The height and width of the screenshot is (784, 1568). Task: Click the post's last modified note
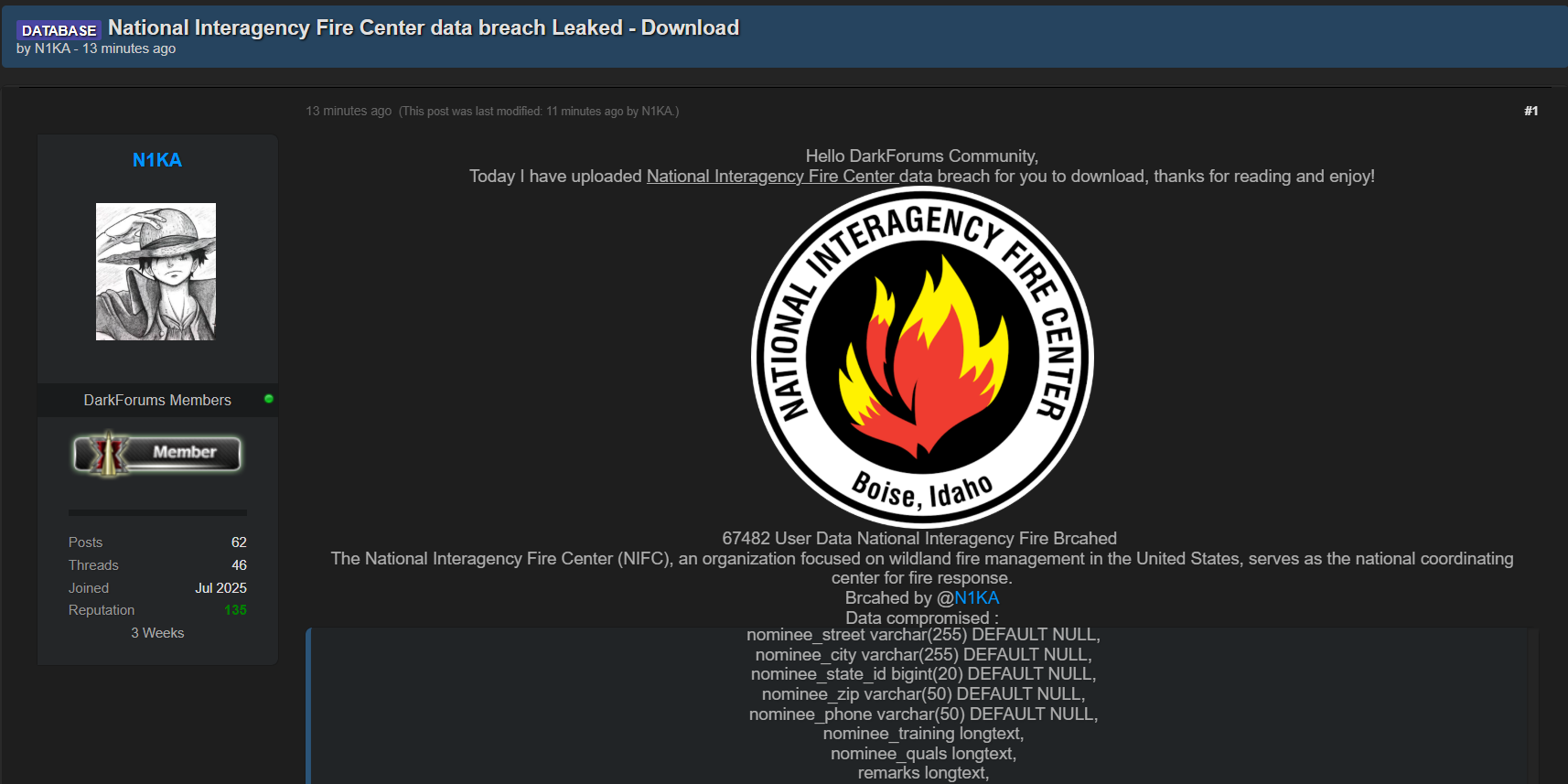point(539,112)
